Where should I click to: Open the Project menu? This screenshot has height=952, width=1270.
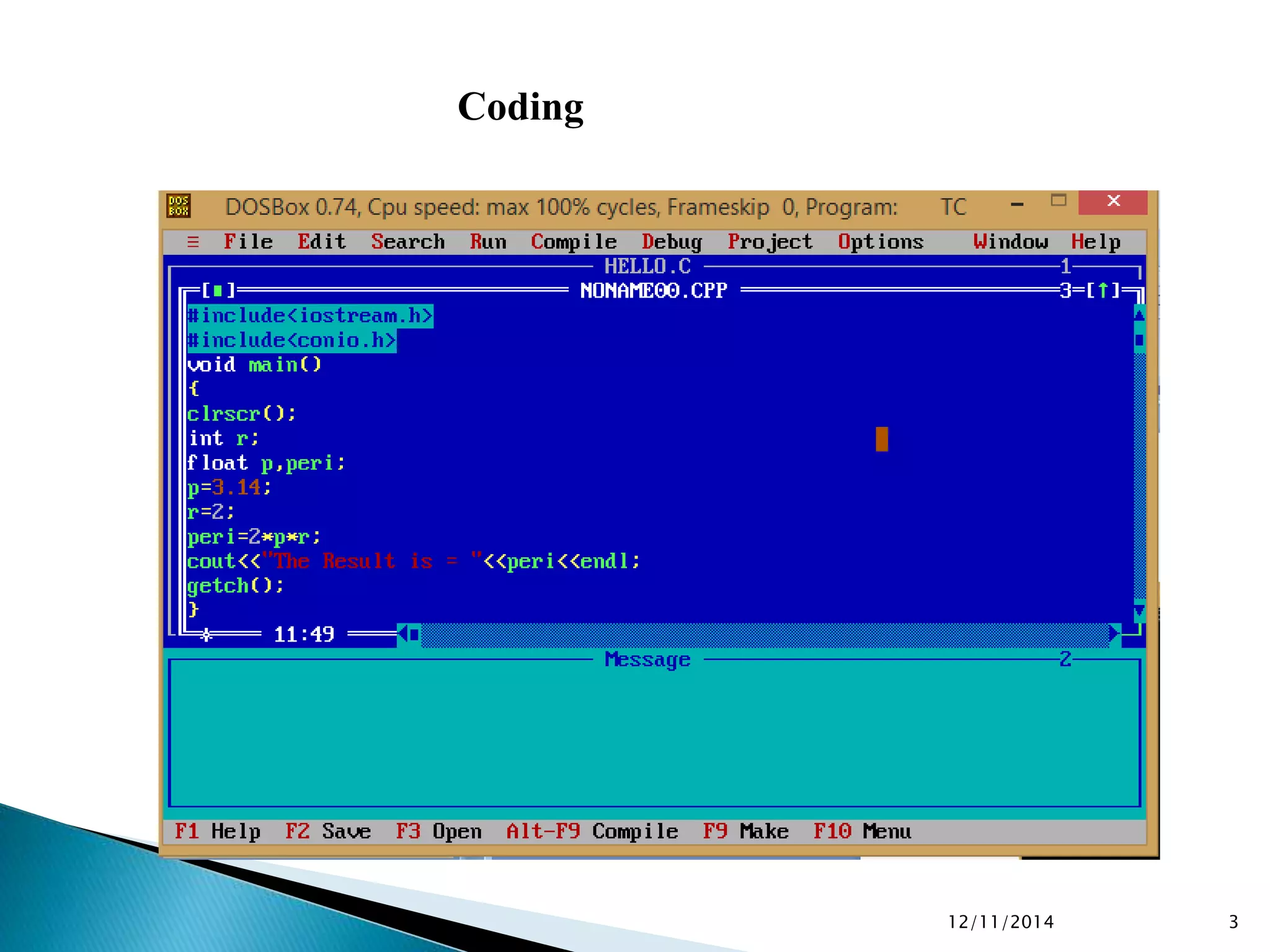coord(770,242)
